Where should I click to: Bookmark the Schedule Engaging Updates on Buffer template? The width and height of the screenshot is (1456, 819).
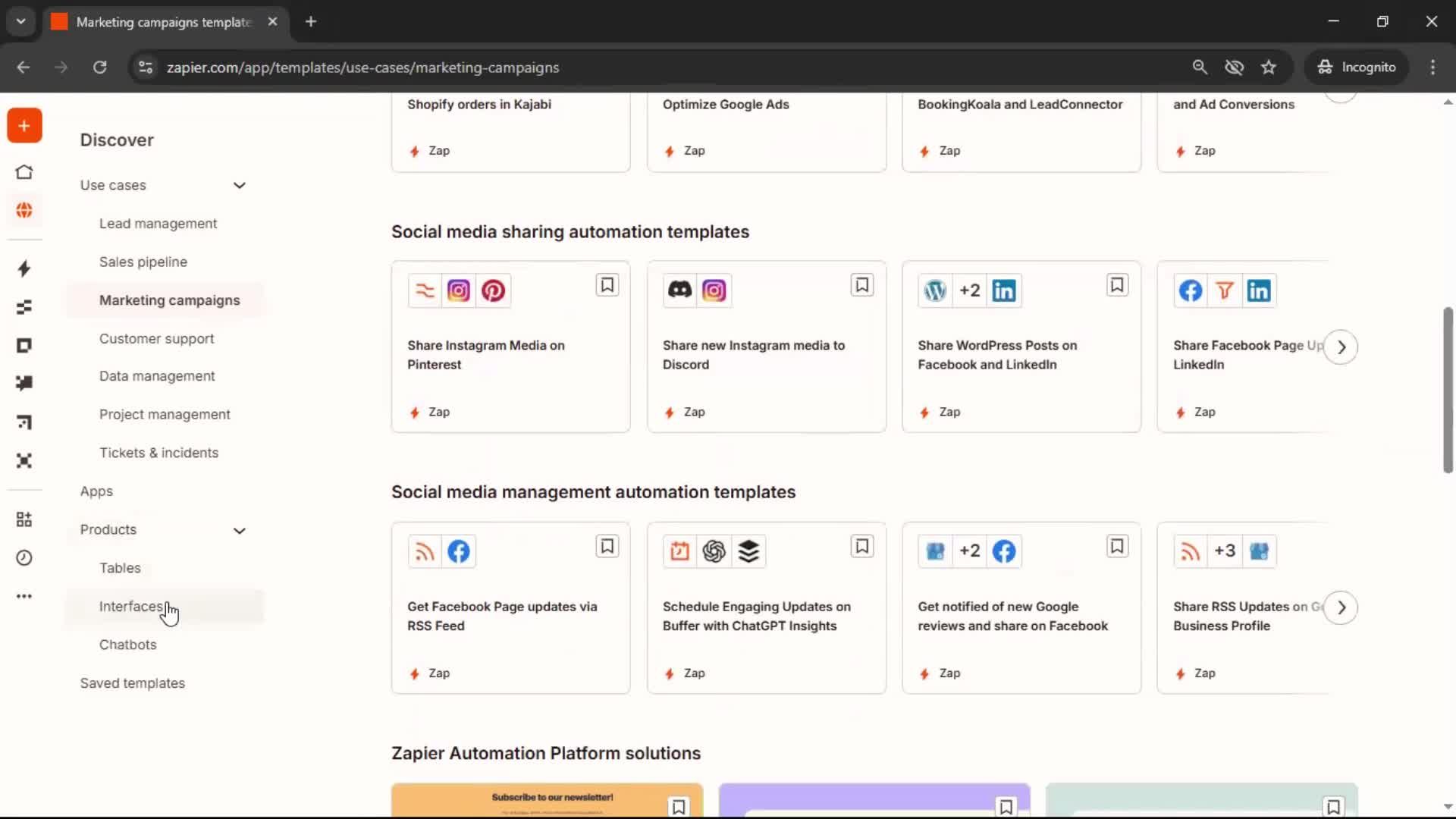(x=862, y=546)
